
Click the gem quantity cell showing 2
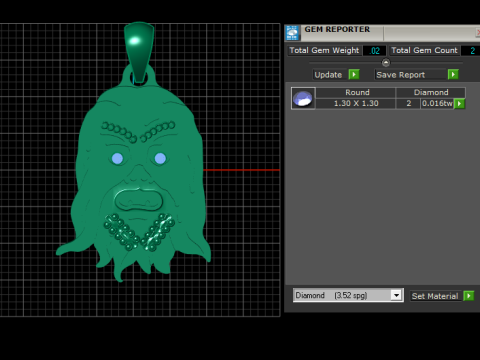[408, 103]
